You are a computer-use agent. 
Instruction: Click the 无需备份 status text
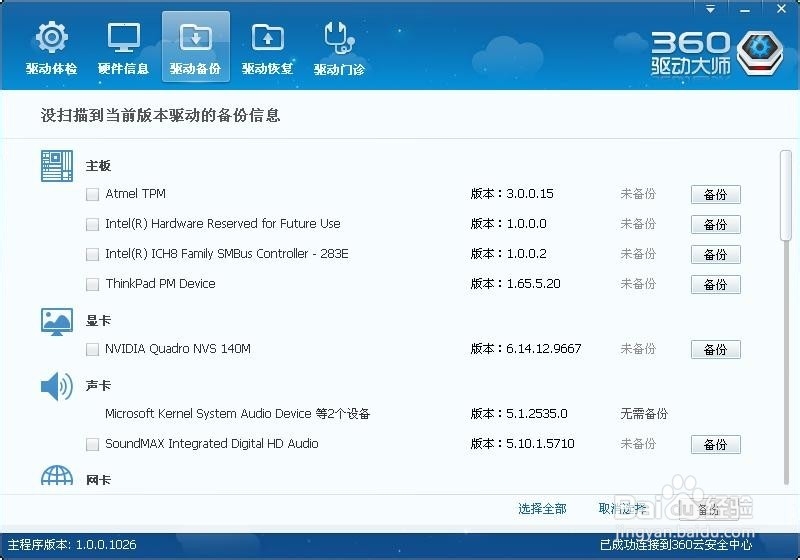644,414
